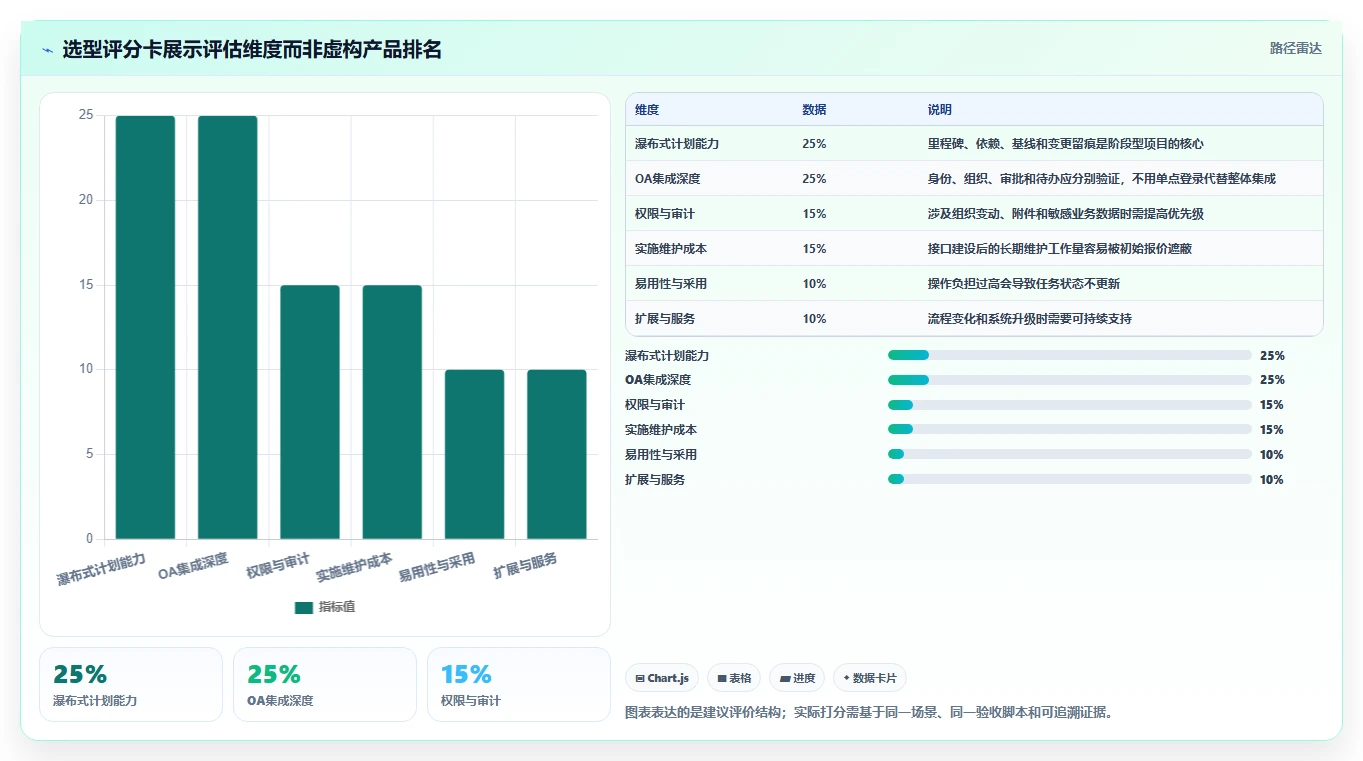
Task: Click the 权限与审计 progress bar
Action: coord(1070,405)
